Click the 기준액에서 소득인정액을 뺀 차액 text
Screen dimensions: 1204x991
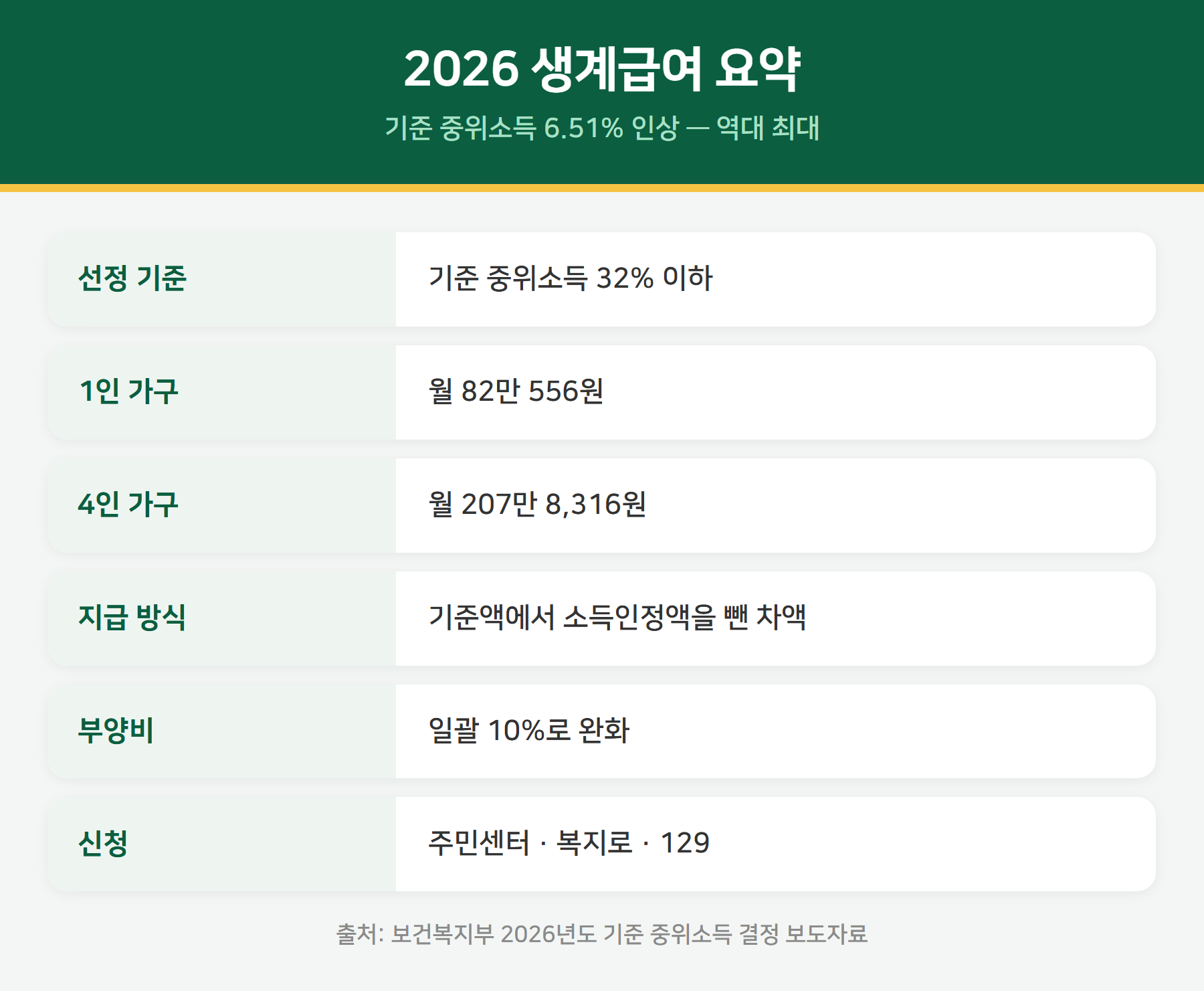pyautogui.click(x=617, y=618)
